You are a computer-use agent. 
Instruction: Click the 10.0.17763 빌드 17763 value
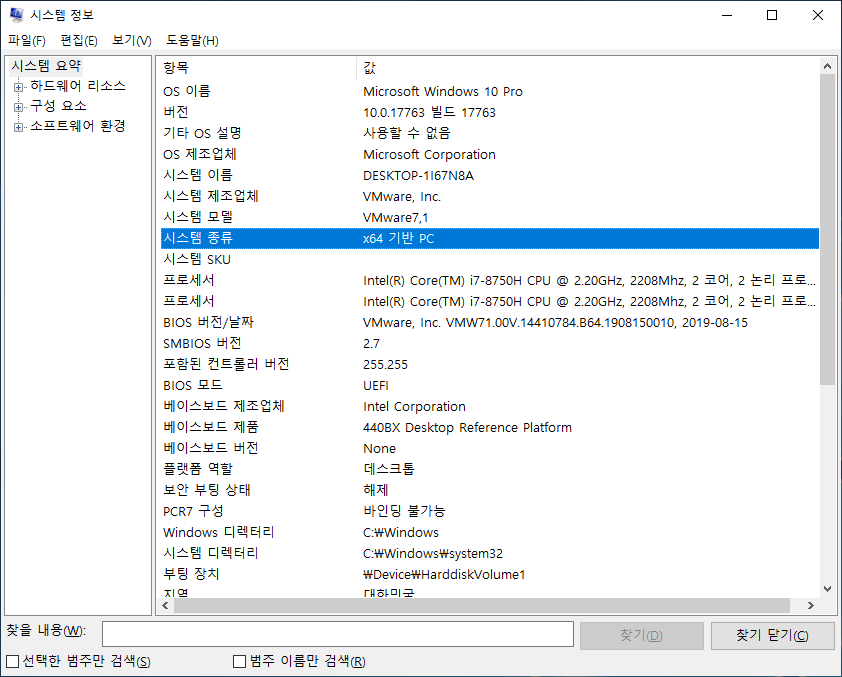coord(429,112)
